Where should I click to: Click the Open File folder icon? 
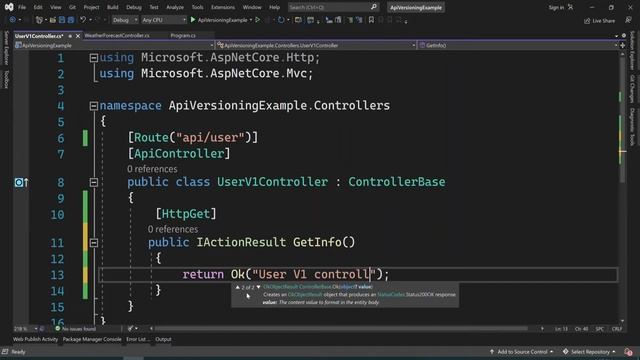coord(53,20)
